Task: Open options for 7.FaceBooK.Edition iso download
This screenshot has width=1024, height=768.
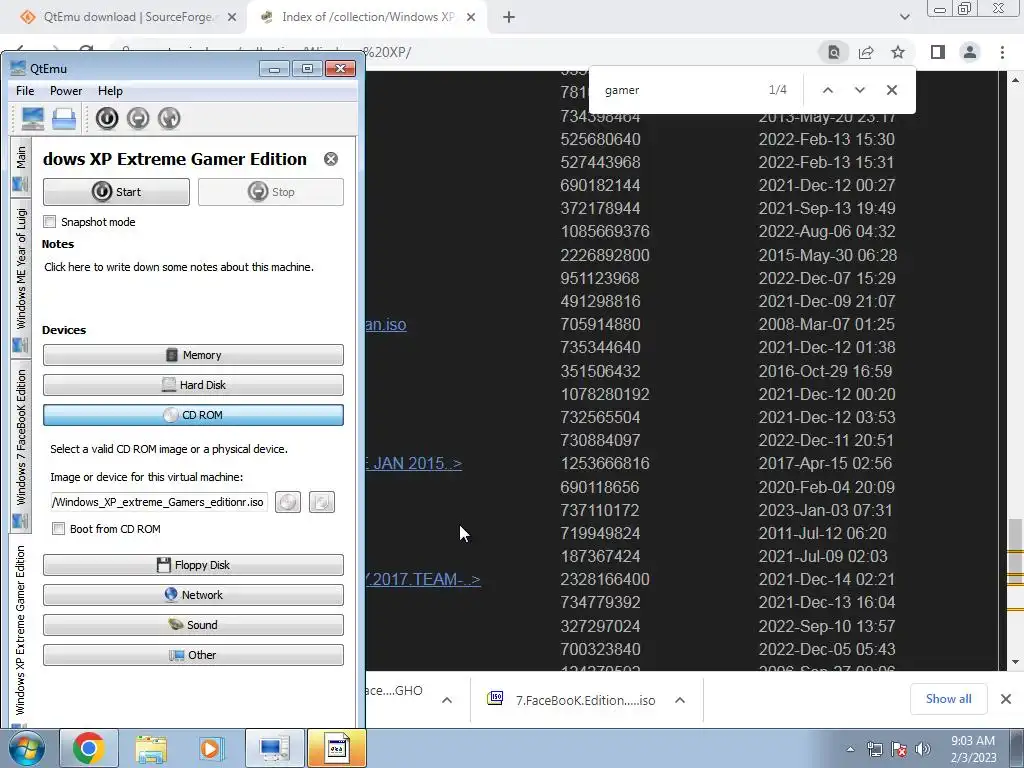Action: 680,700
